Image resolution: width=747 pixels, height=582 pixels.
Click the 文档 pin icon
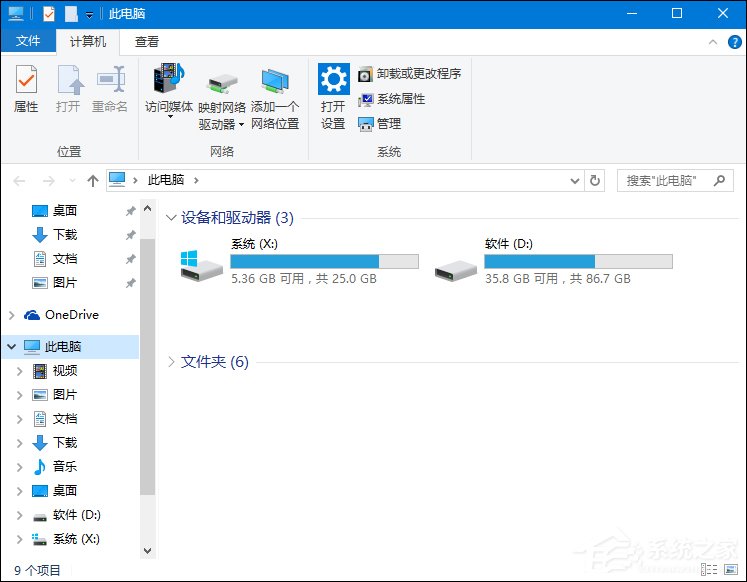131,259
